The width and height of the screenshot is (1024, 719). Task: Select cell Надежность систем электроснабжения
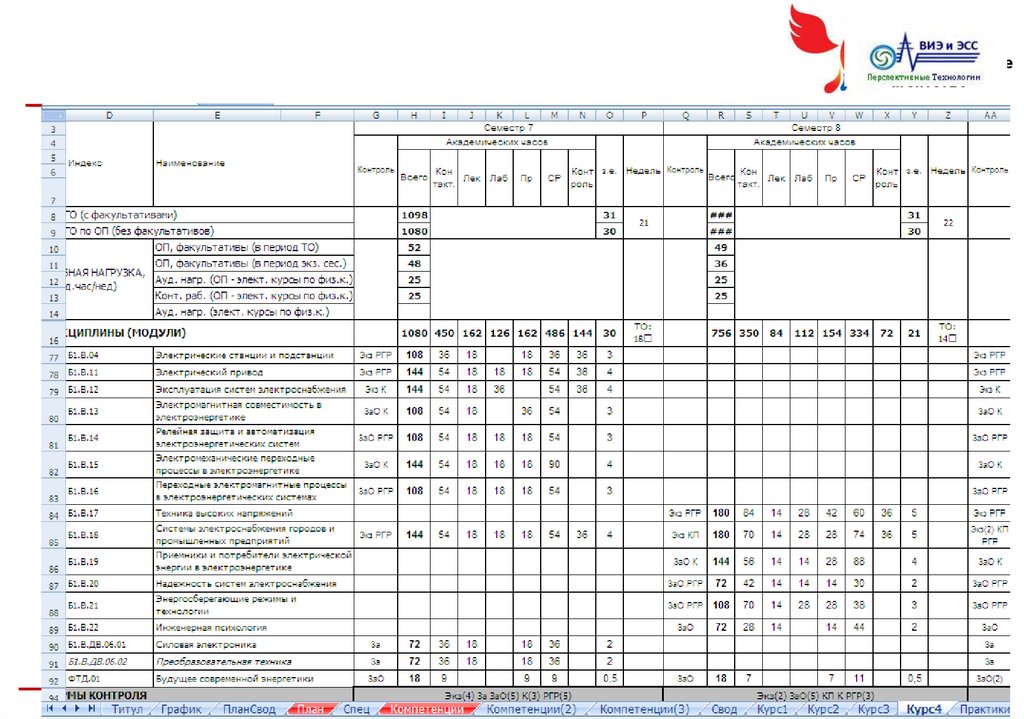253,584
